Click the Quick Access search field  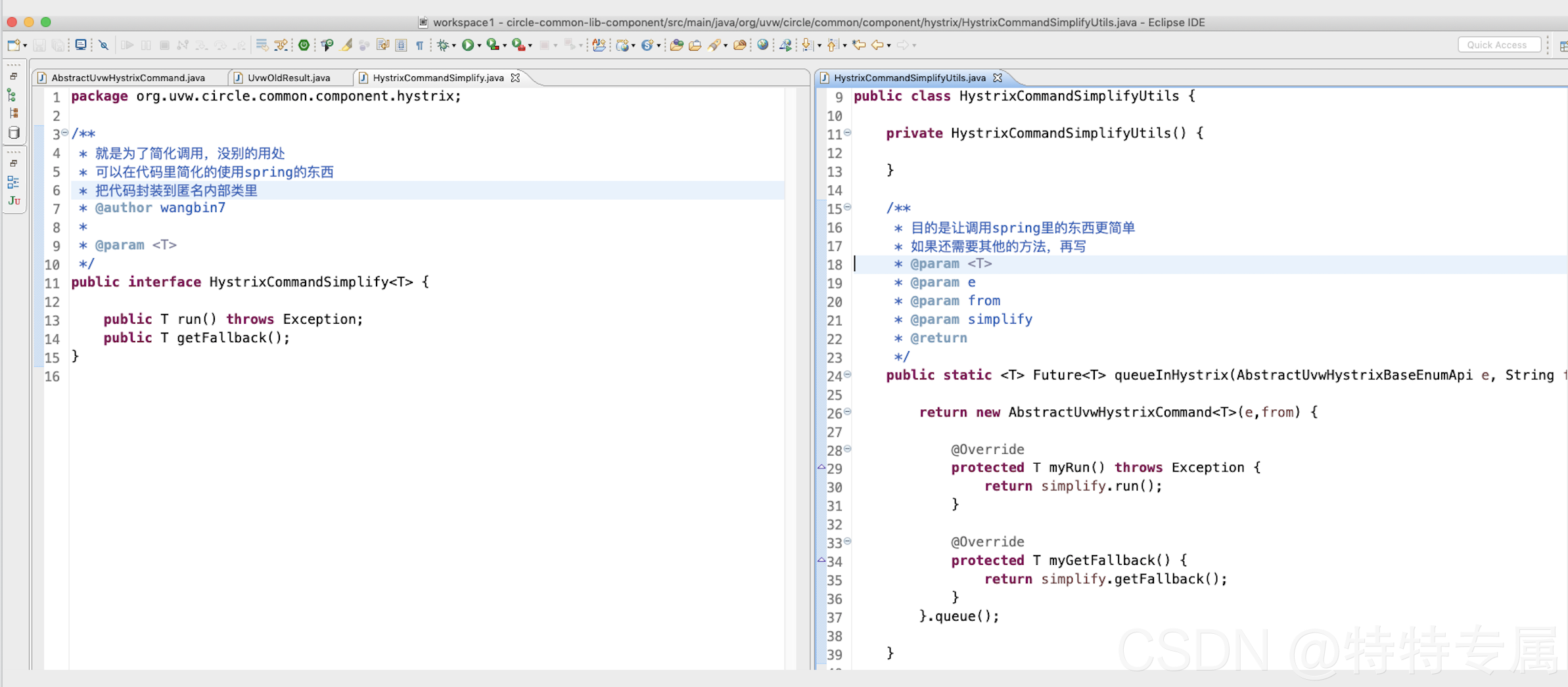(1499, 45)
